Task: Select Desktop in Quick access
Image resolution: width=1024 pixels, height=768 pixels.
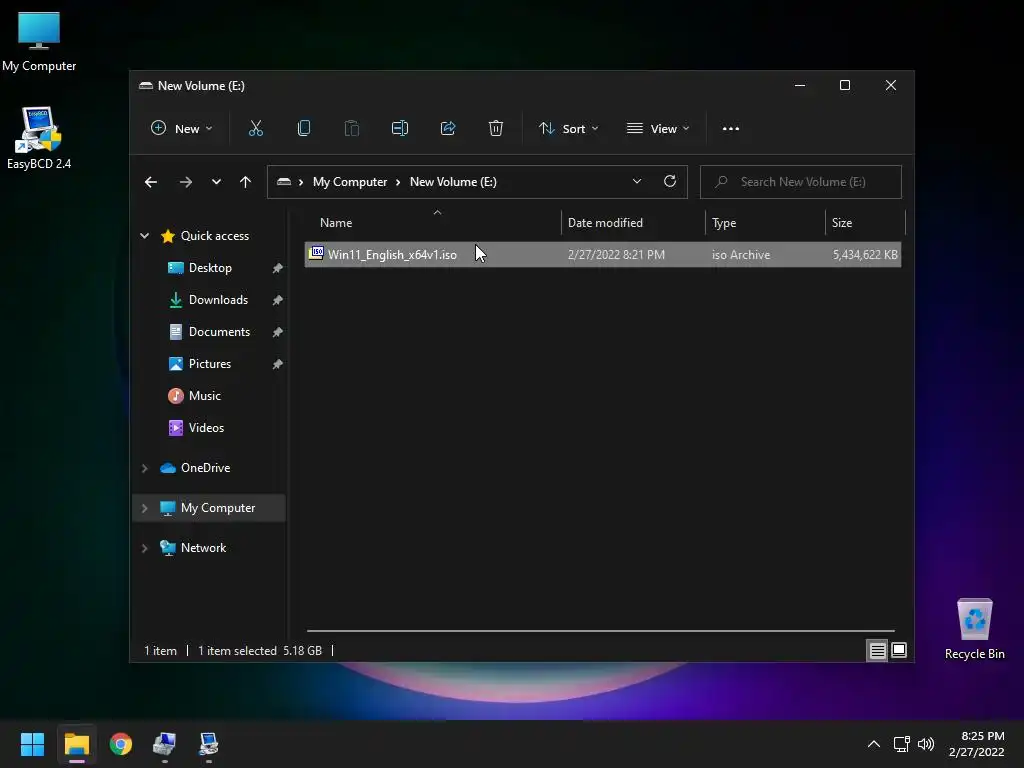Action: [x=210, y=268]
